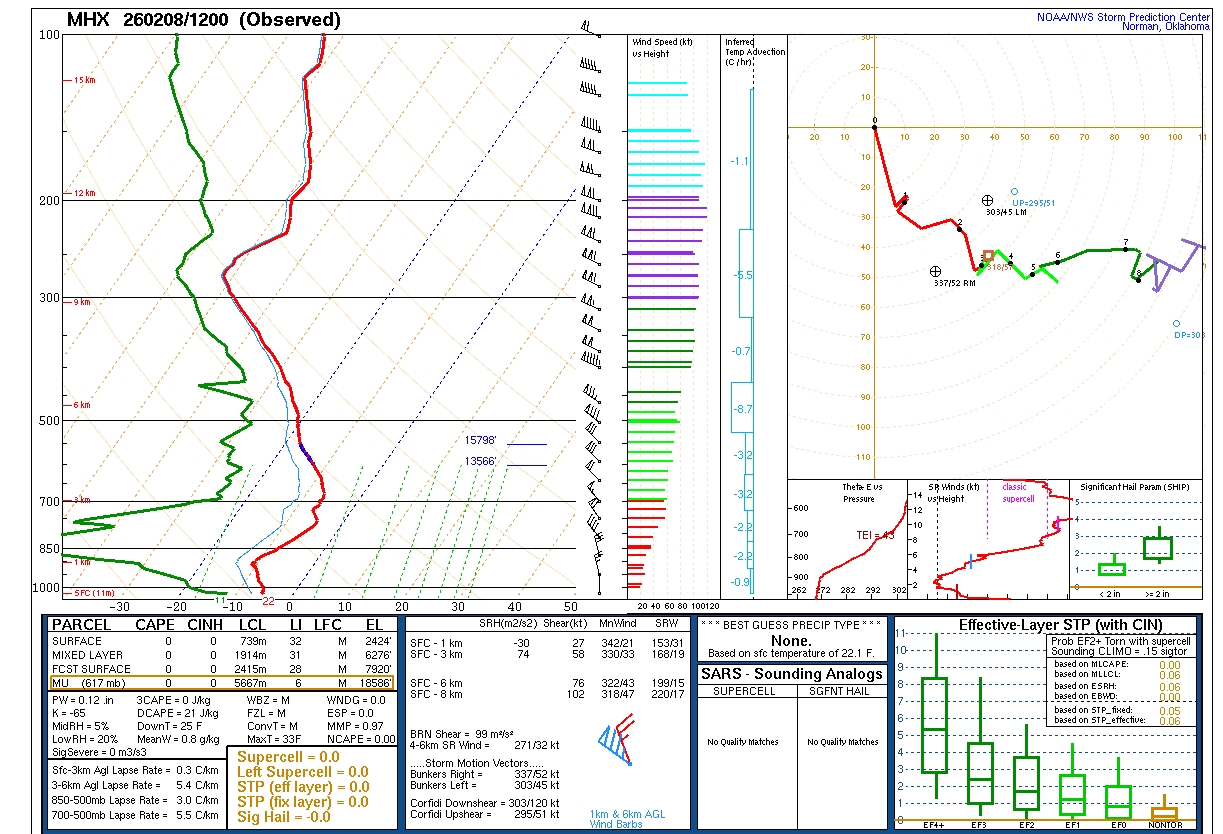Select the highlighted MU (617 mb) parcel row

(x=223, y=683)
